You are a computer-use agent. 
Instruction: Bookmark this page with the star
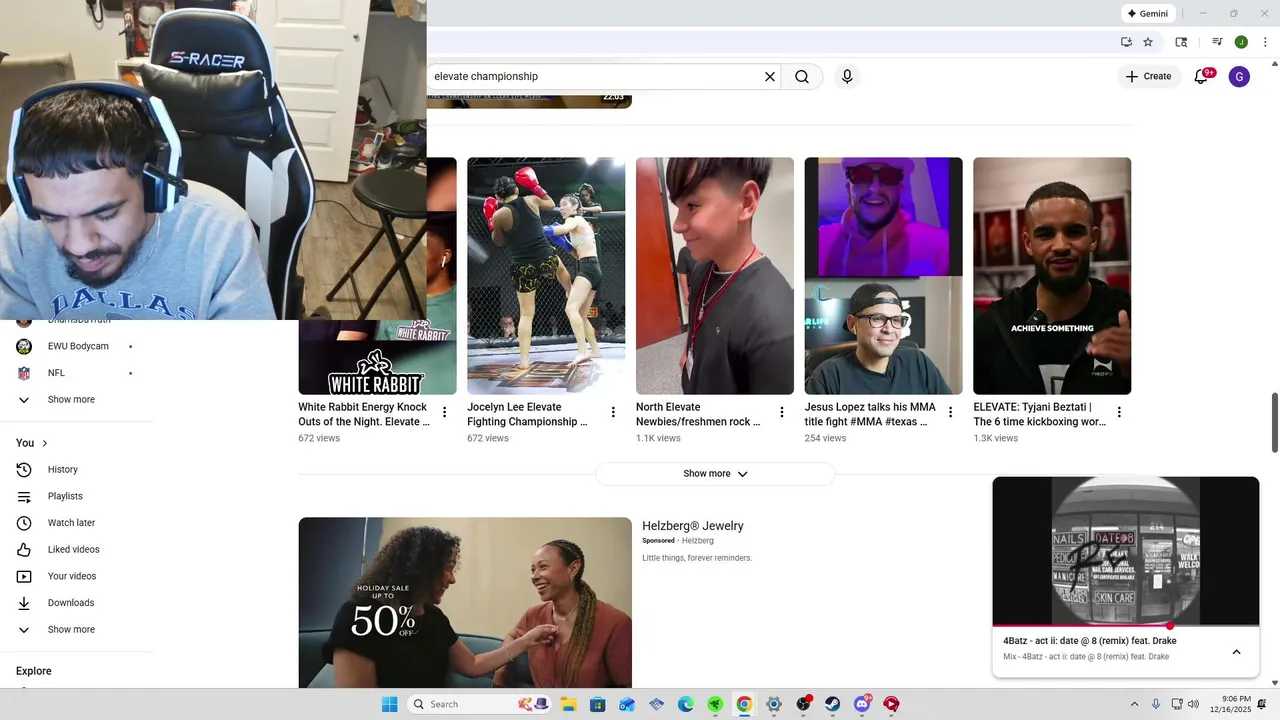[x=1148, y=42]
